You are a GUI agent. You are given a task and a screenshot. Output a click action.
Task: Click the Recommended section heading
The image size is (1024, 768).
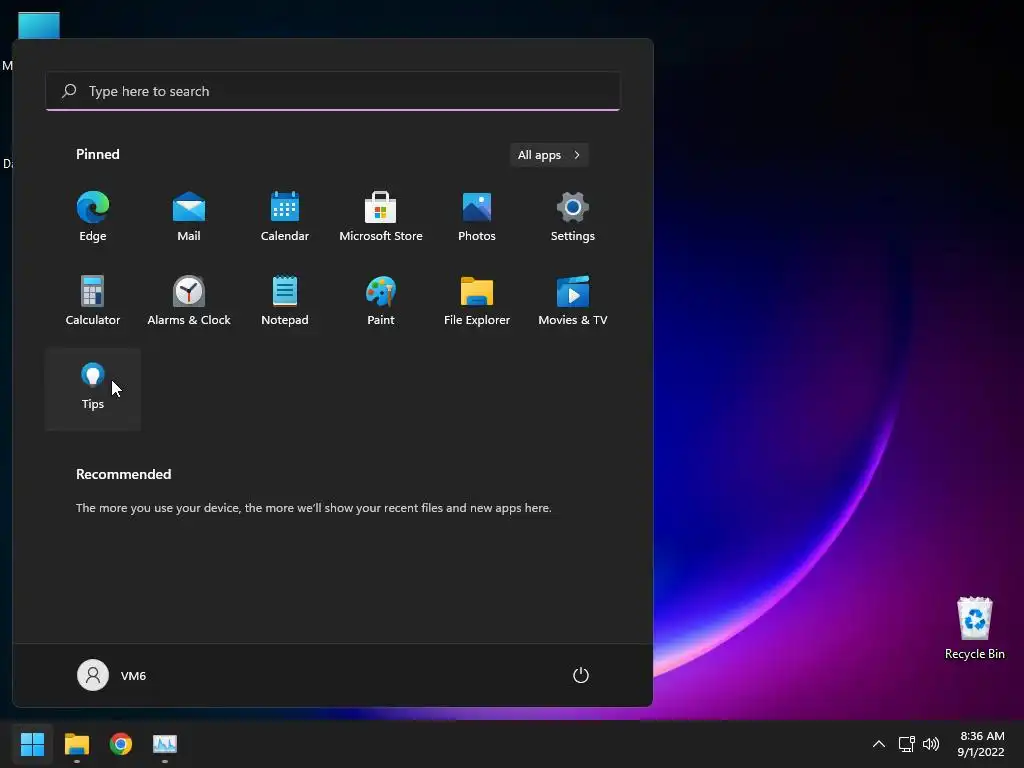[123, 474]
